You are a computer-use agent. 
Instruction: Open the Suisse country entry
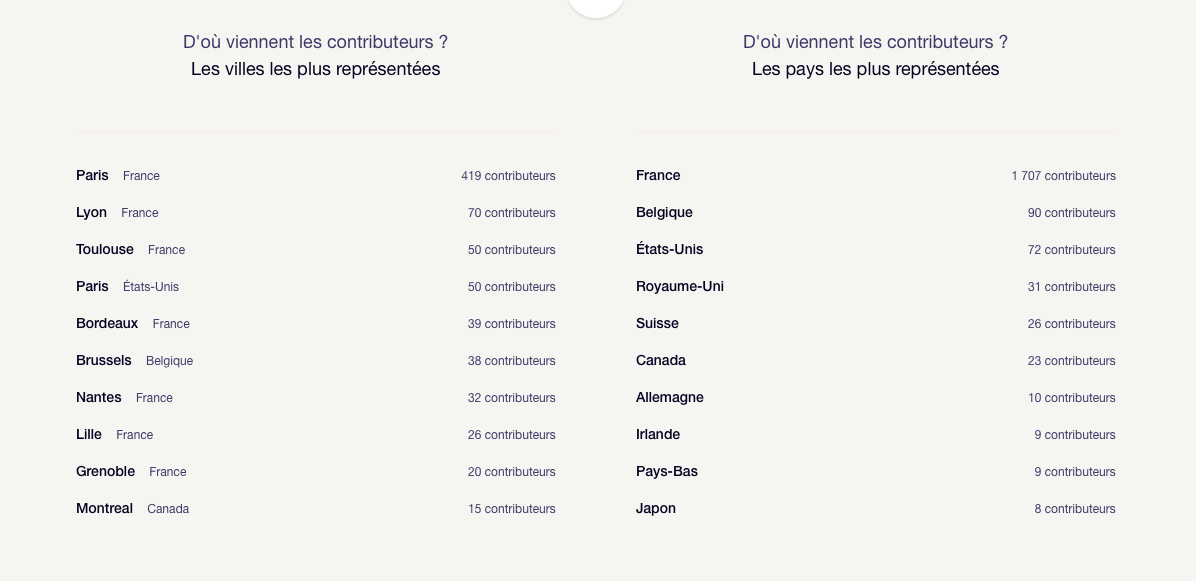[x=876, y=324]
